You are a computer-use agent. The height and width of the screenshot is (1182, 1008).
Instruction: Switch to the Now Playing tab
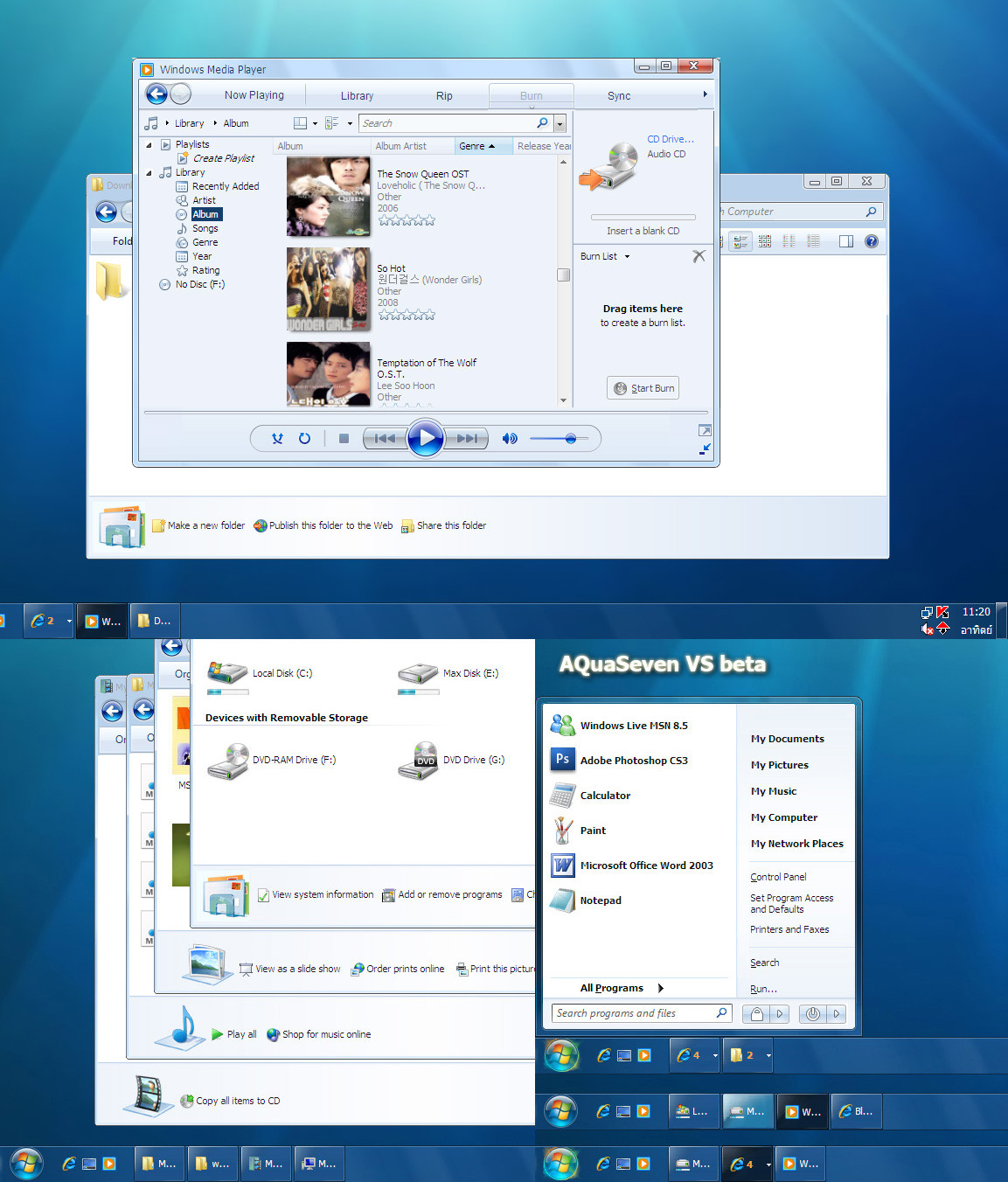254,95
